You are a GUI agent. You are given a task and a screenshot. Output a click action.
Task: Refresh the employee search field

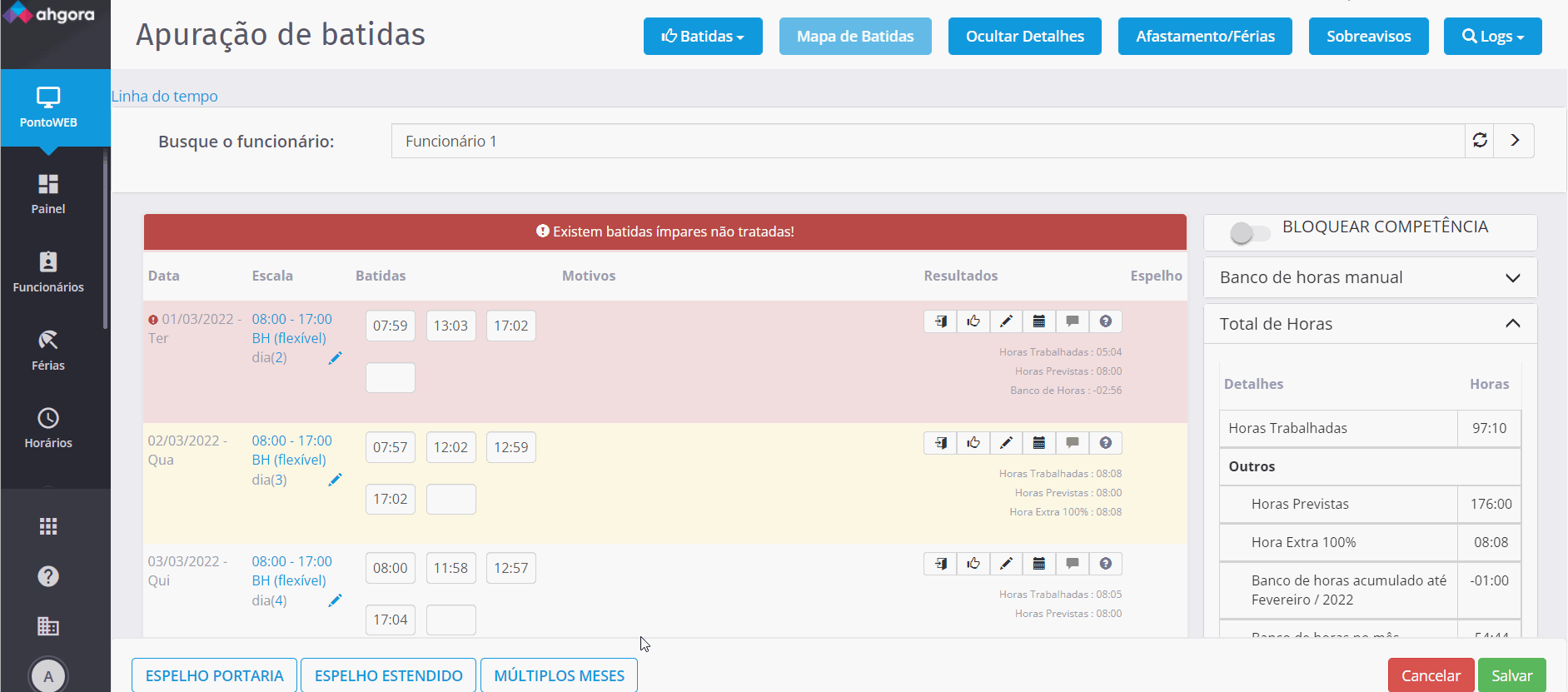click(x=1480, y=141)
